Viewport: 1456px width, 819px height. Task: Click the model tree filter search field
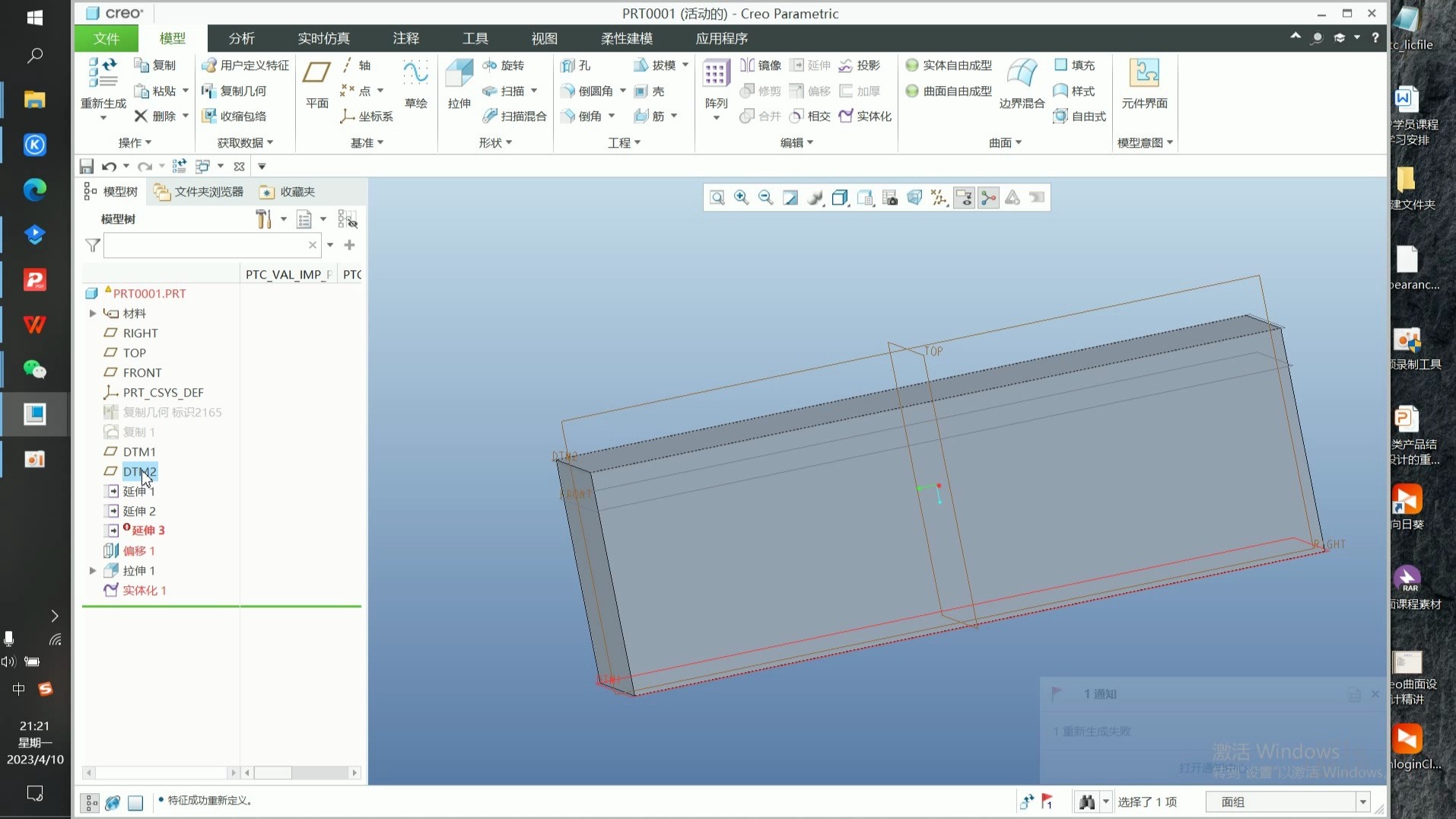205,245
